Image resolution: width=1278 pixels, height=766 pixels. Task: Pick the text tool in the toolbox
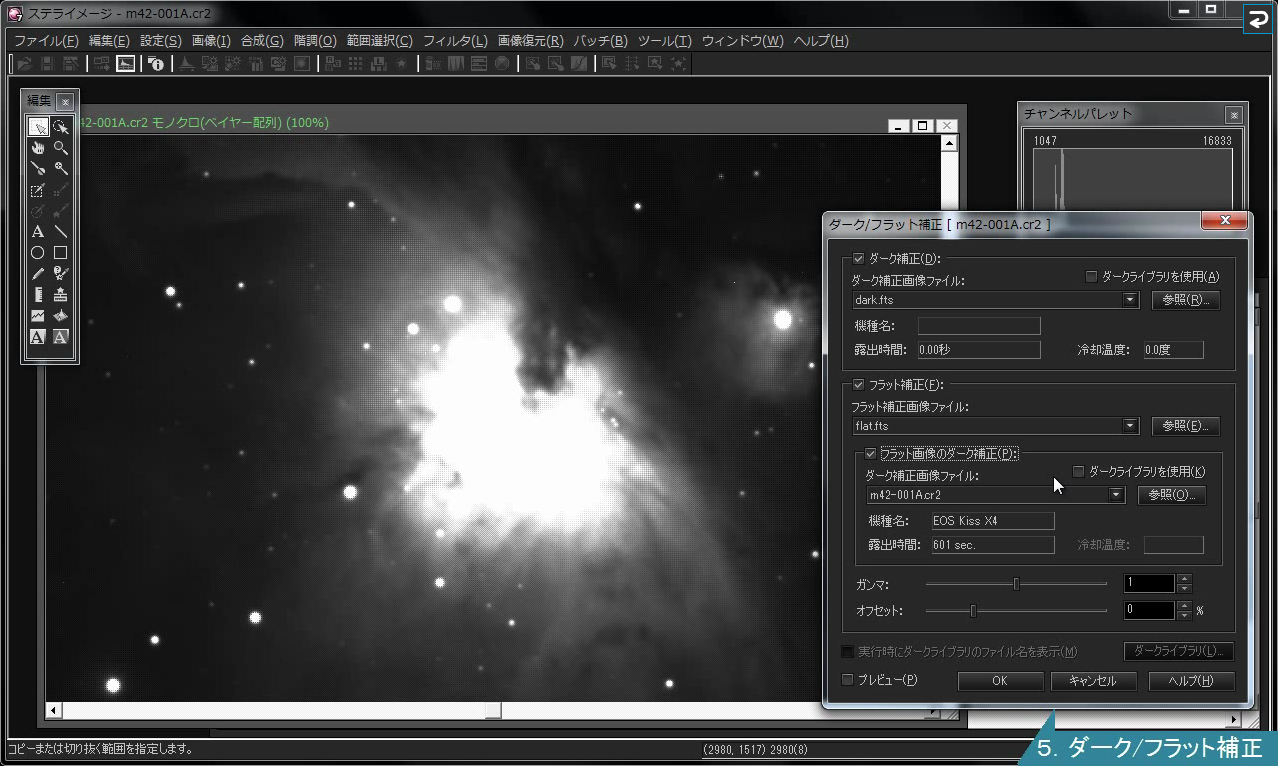pos(38,232)
